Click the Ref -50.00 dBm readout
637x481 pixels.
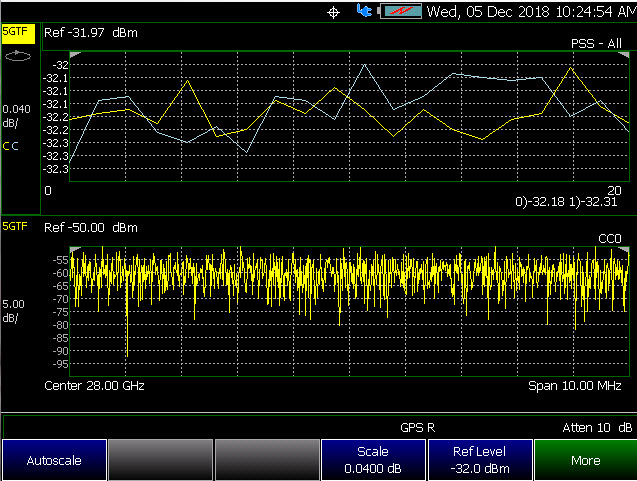[91, 228]
